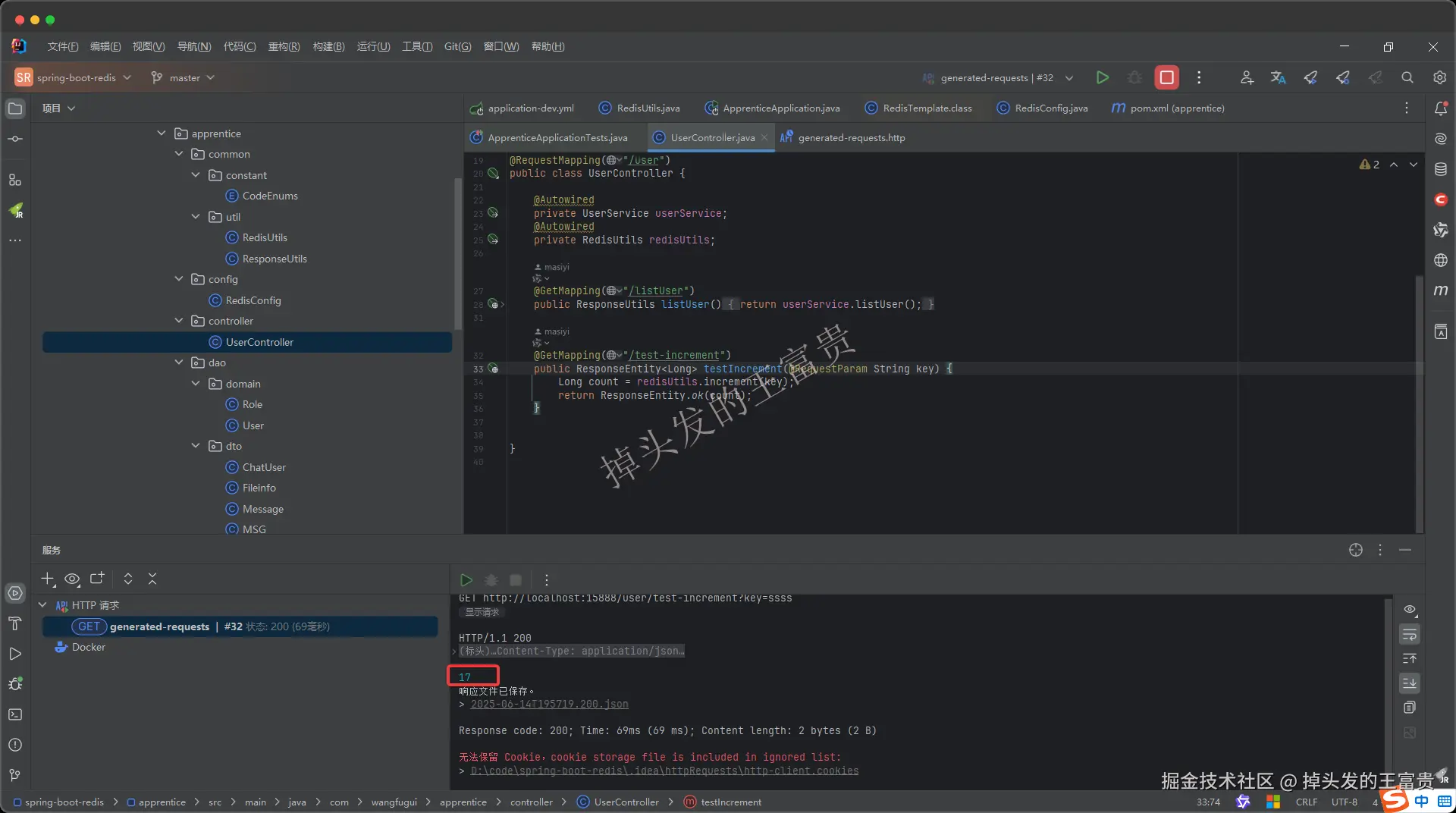Open the saved response JSON file link

[549, 705]
